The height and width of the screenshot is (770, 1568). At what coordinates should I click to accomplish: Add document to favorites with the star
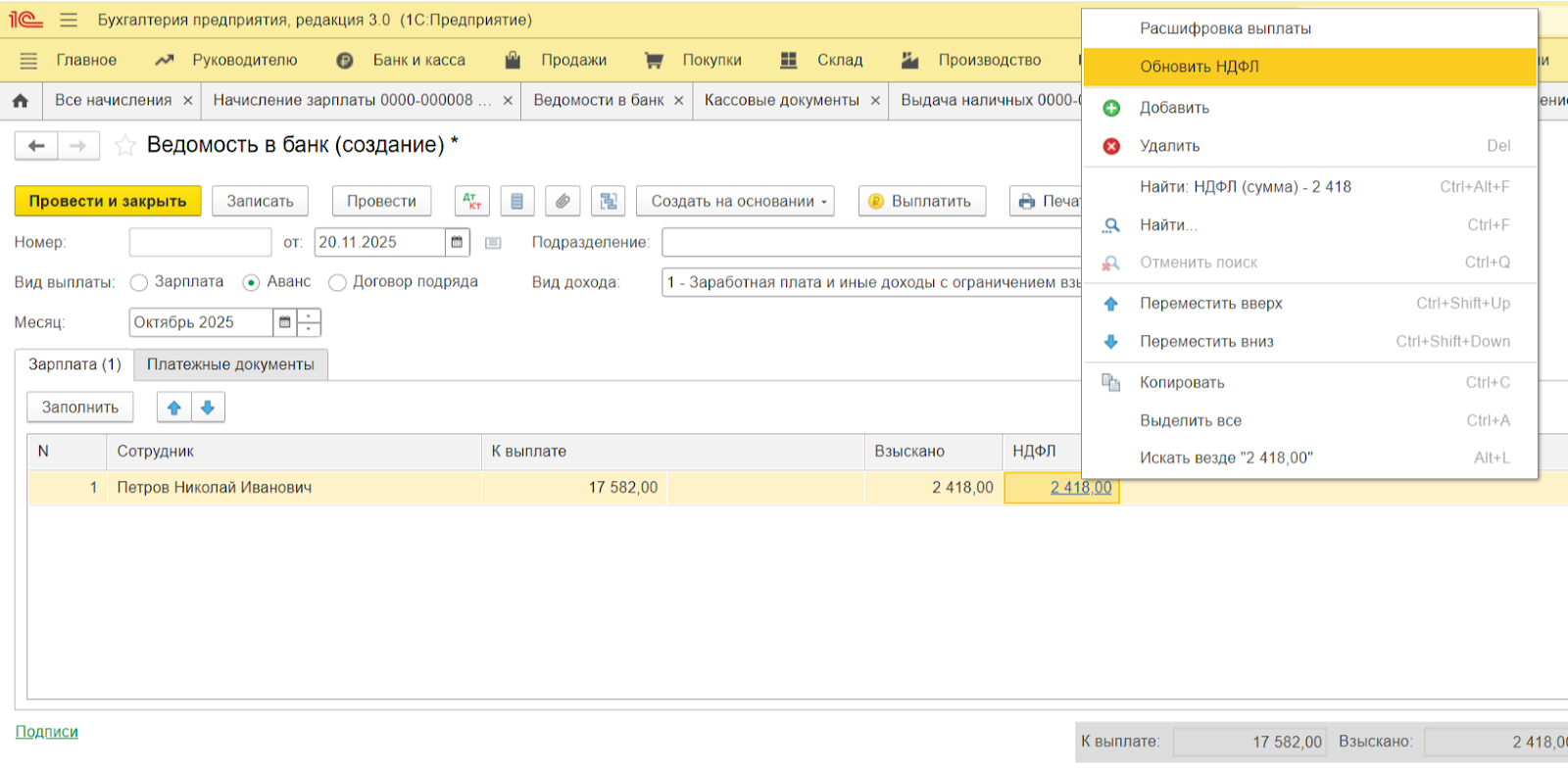coord(124,146)
